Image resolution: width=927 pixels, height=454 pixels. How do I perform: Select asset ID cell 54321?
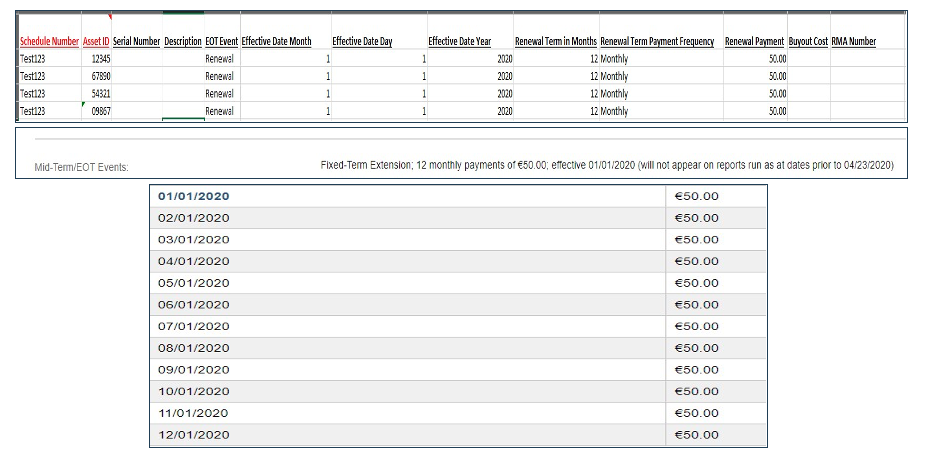click(96, 93)
